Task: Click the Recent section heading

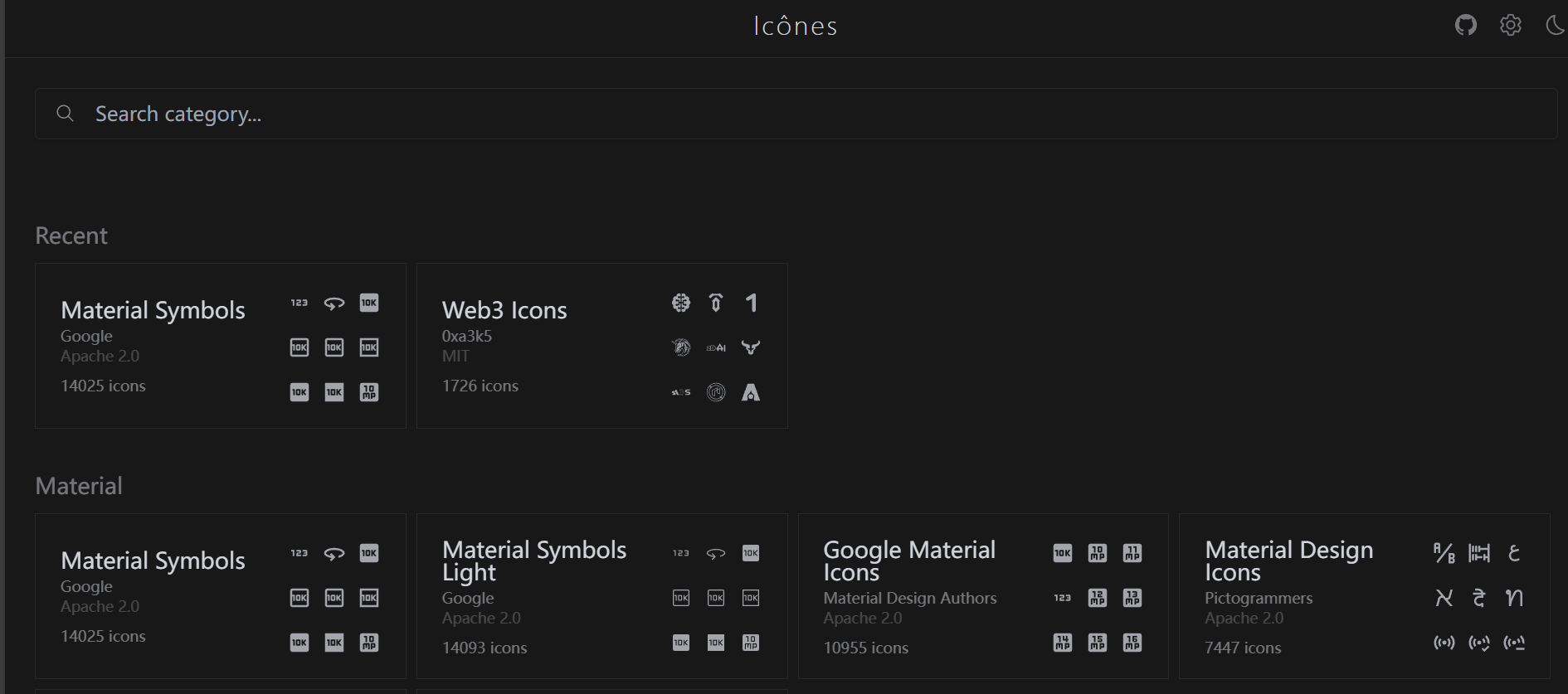Action: tap(71, 235)
